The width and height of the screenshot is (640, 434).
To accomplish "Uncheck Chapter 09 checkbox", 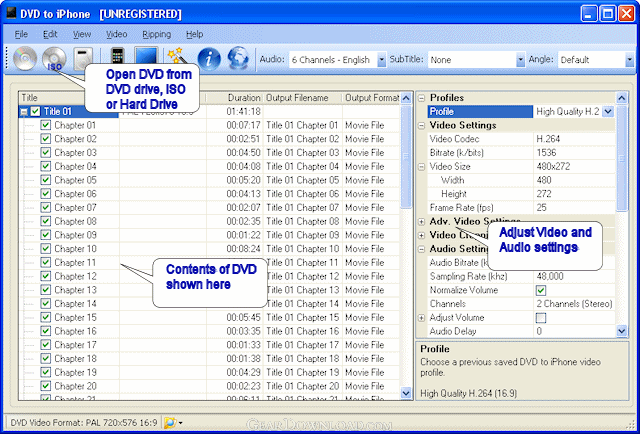I will (45, 235).
